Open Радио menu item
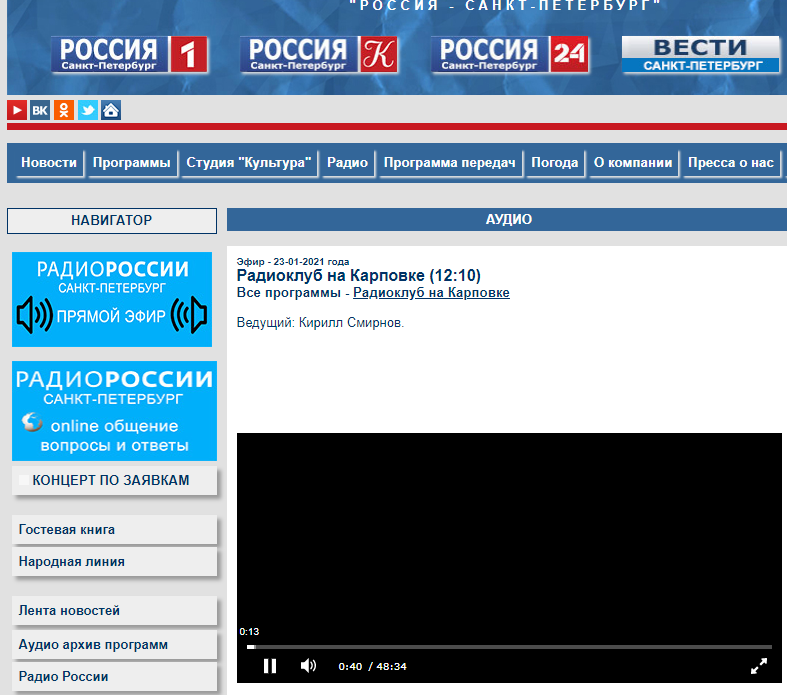Viewport: 787px width, 695px height. [x=347, y=163]
